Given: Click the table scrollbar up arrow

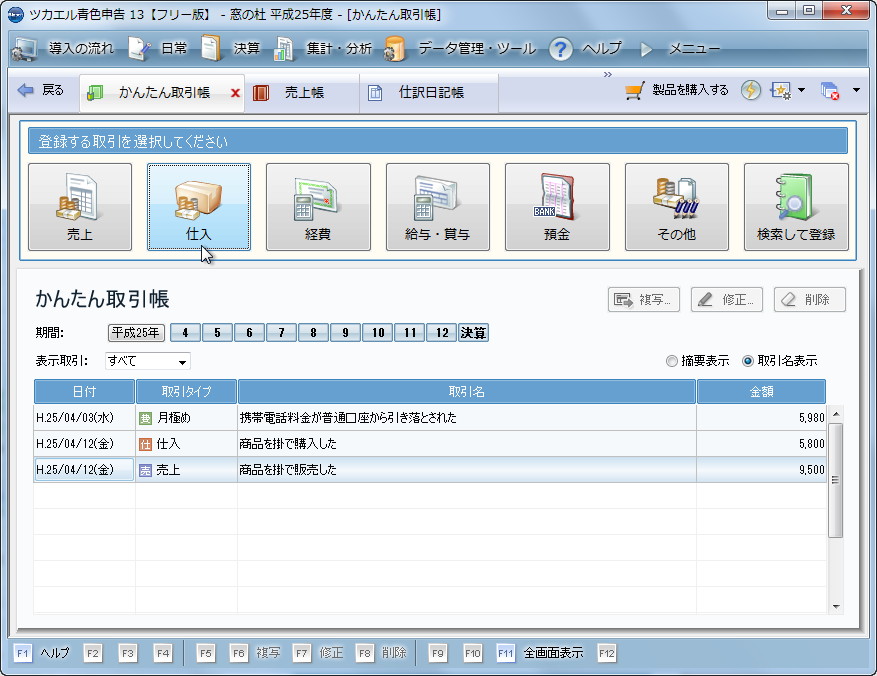Looking at the screenshot, I should [836, 414].
